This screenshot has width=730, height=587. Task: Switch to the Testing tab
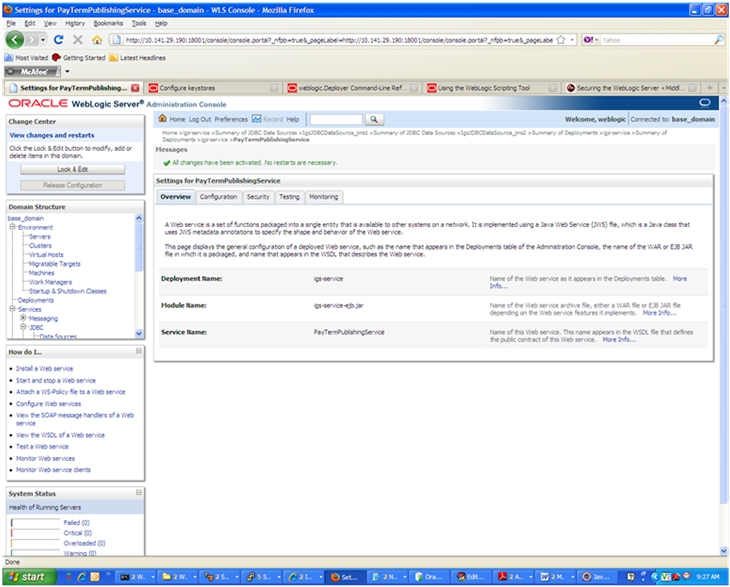[289, 197]
